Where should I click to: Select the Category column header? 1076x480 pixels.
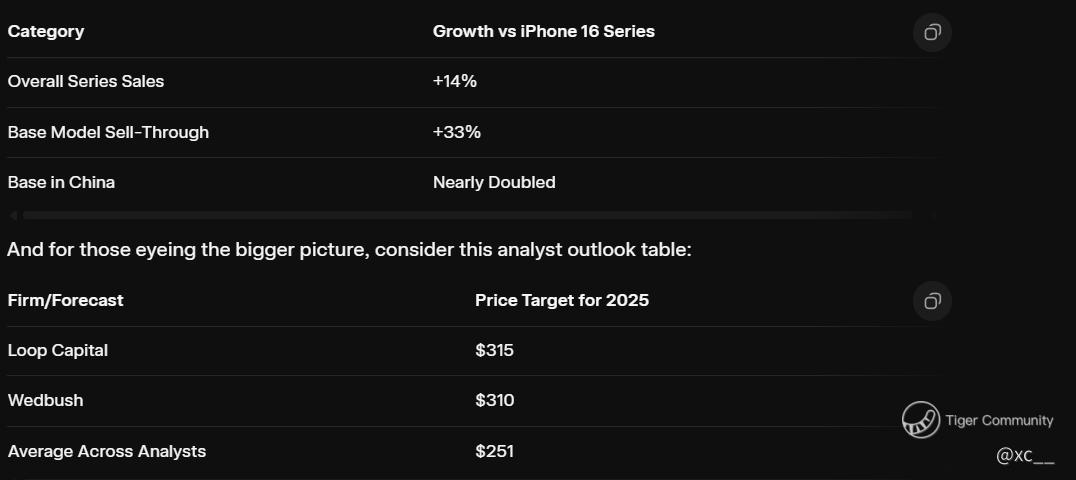[x=46, y=32]
